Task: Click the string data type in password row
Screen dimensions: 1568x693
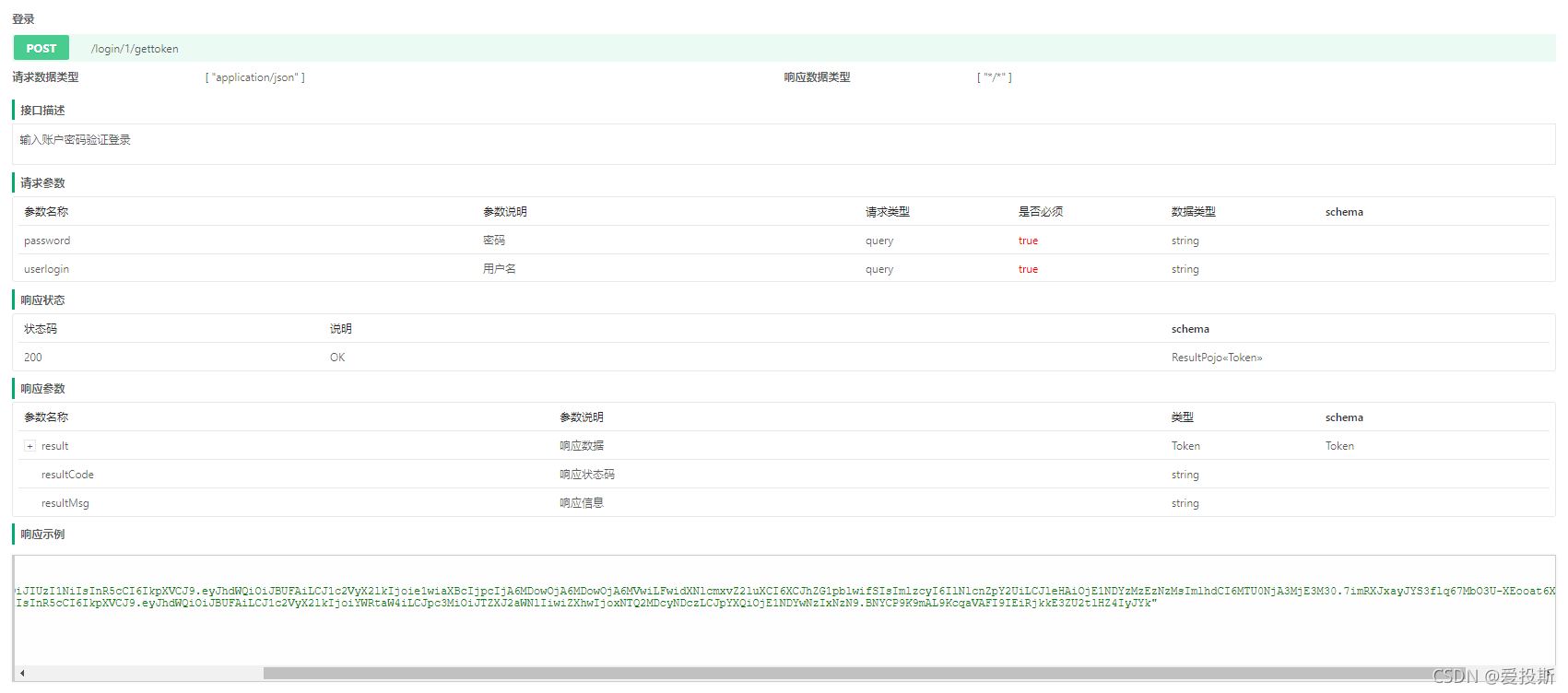Action: (x=1185, y=241)
